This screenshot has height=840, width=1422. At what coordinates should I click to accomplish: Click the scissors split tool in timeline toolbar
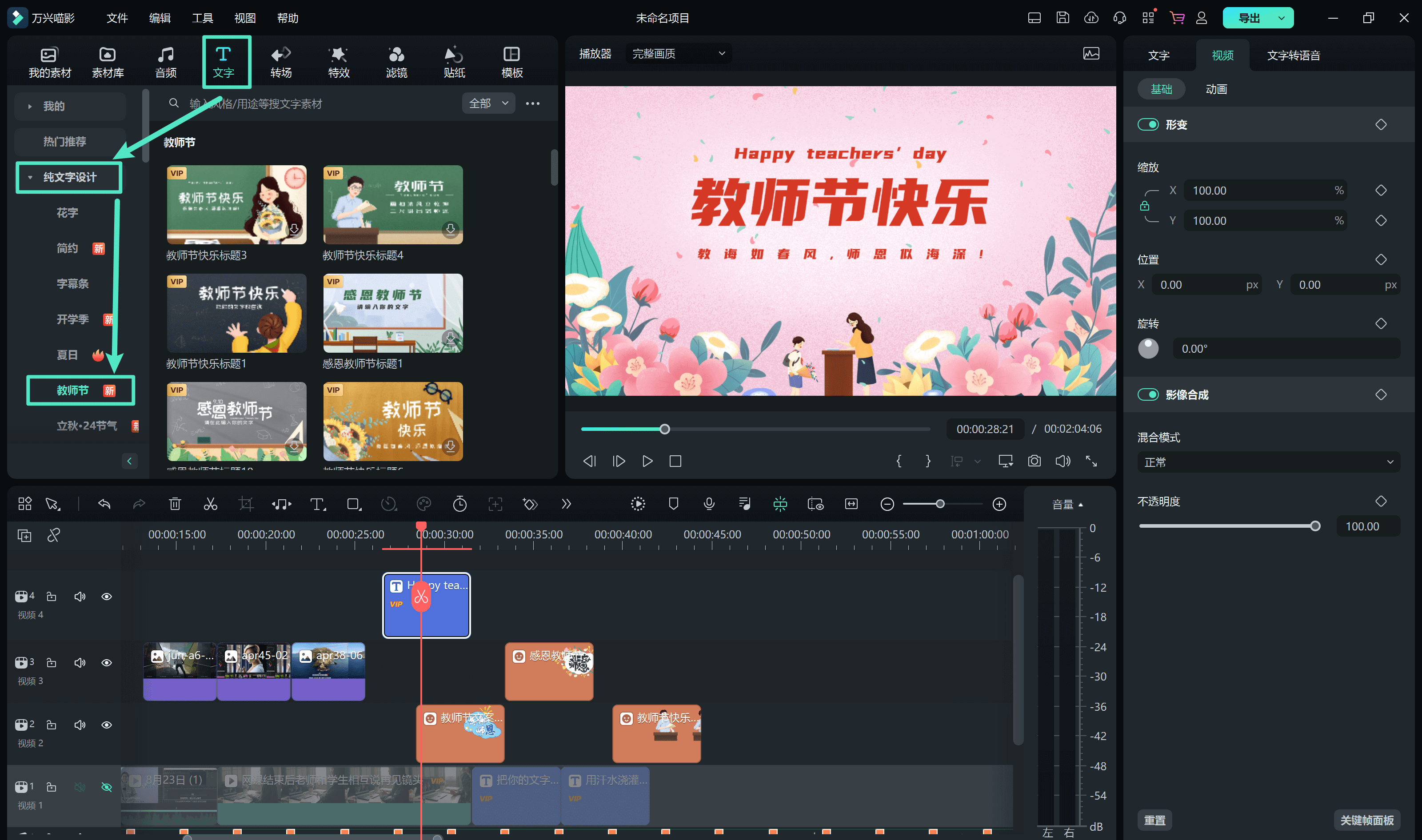pyautogui.click(x=211, y=503)
